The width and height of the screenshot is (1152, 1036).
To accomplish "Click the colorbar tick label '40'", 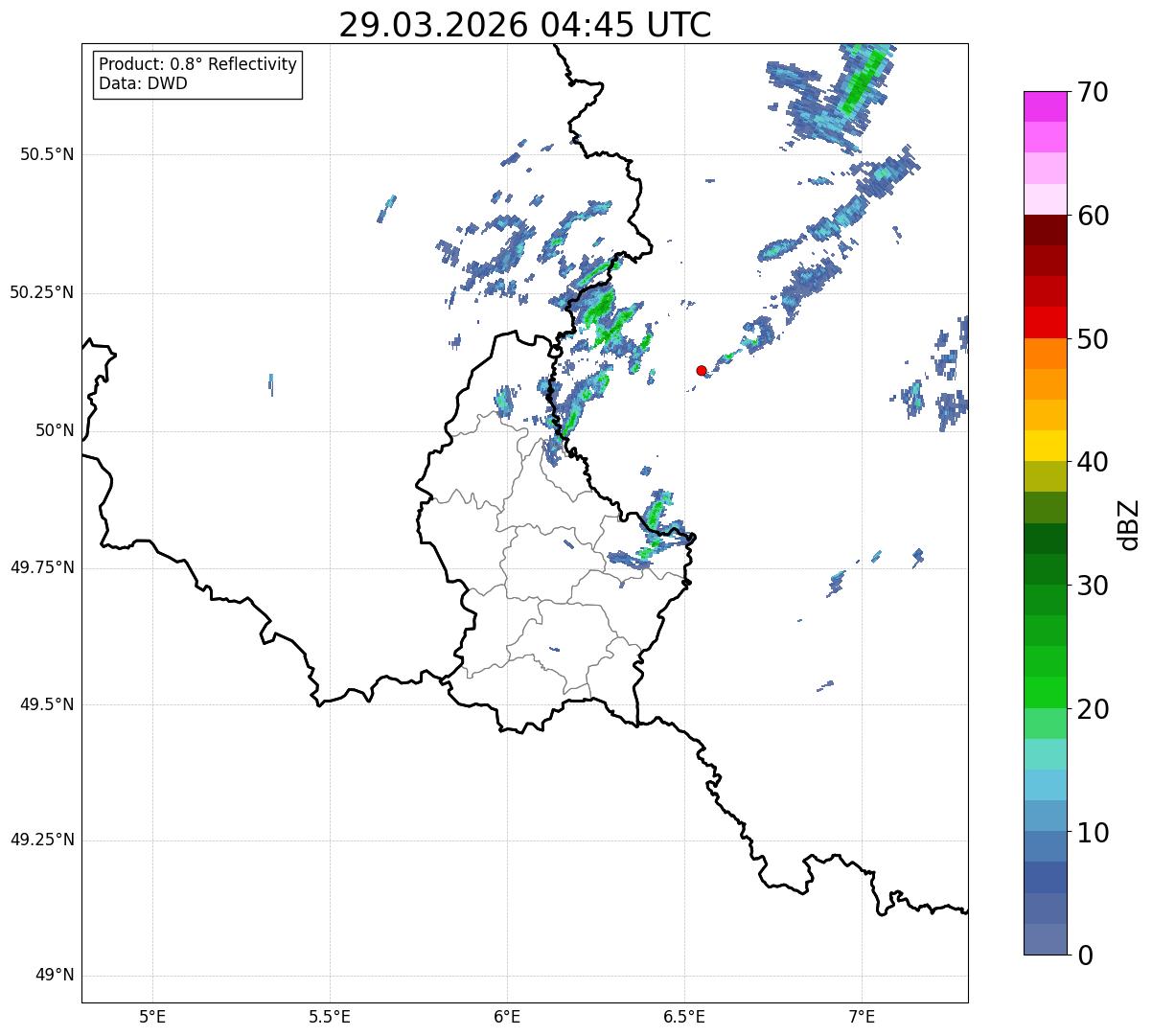I will (x=1093, y=462).
